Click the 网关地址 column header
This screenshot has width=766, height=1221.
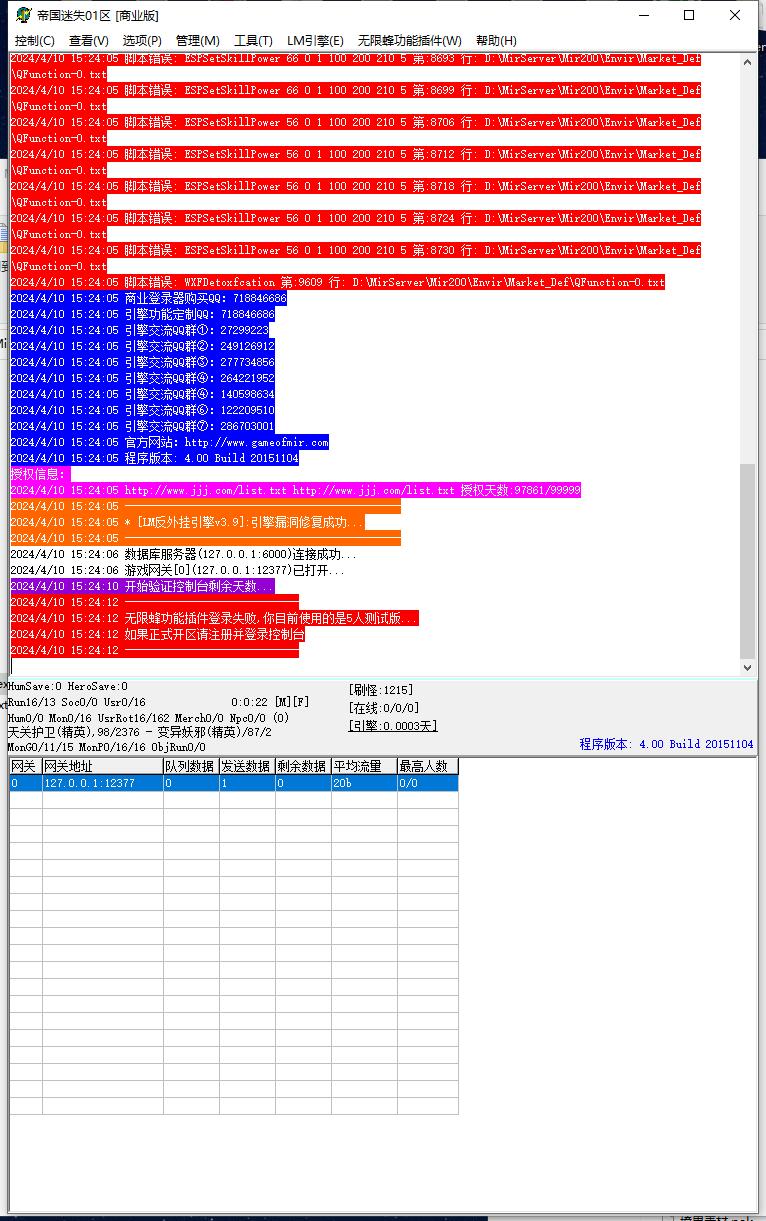103,766
